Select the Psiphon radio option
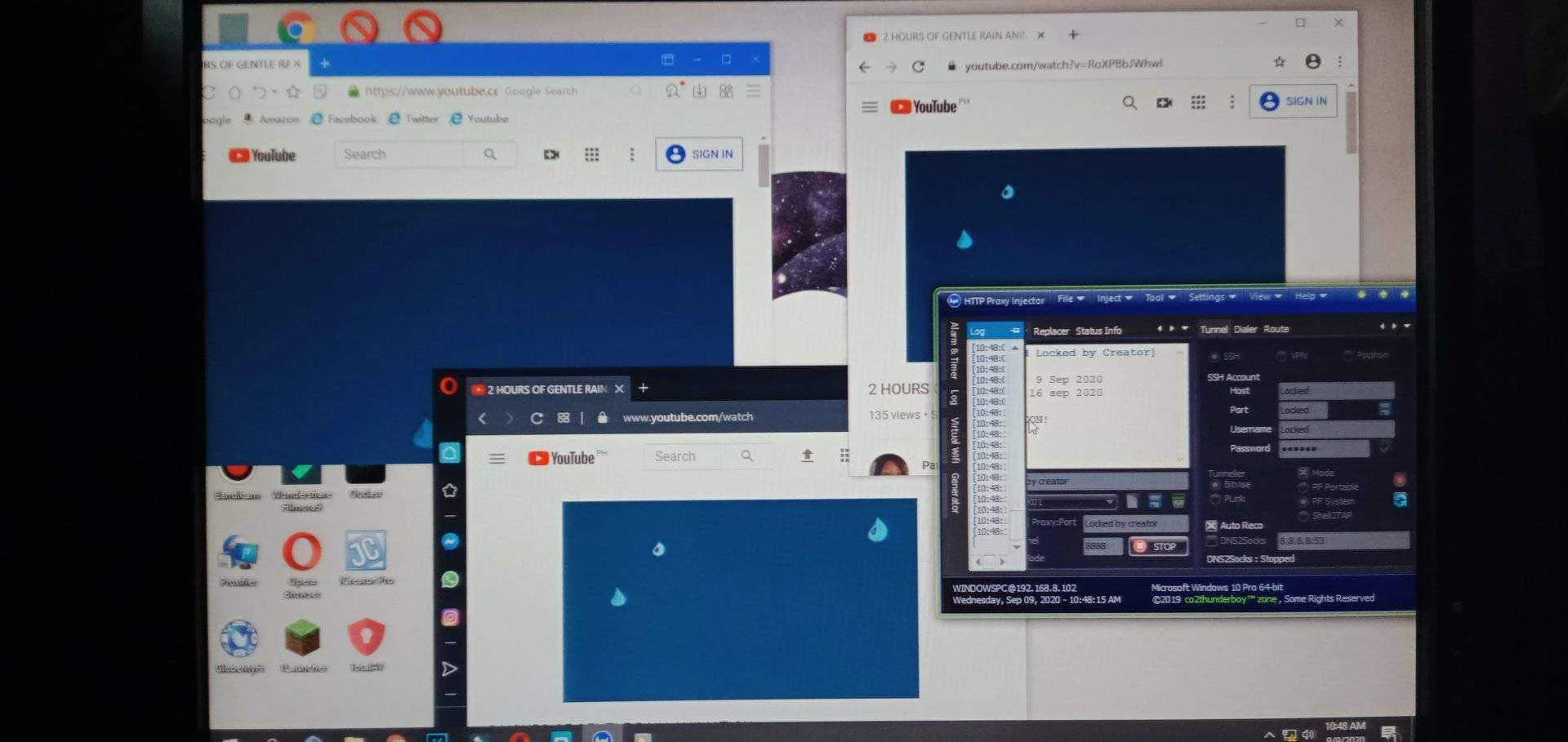 pyautogui.click(x=1347, y=355)
